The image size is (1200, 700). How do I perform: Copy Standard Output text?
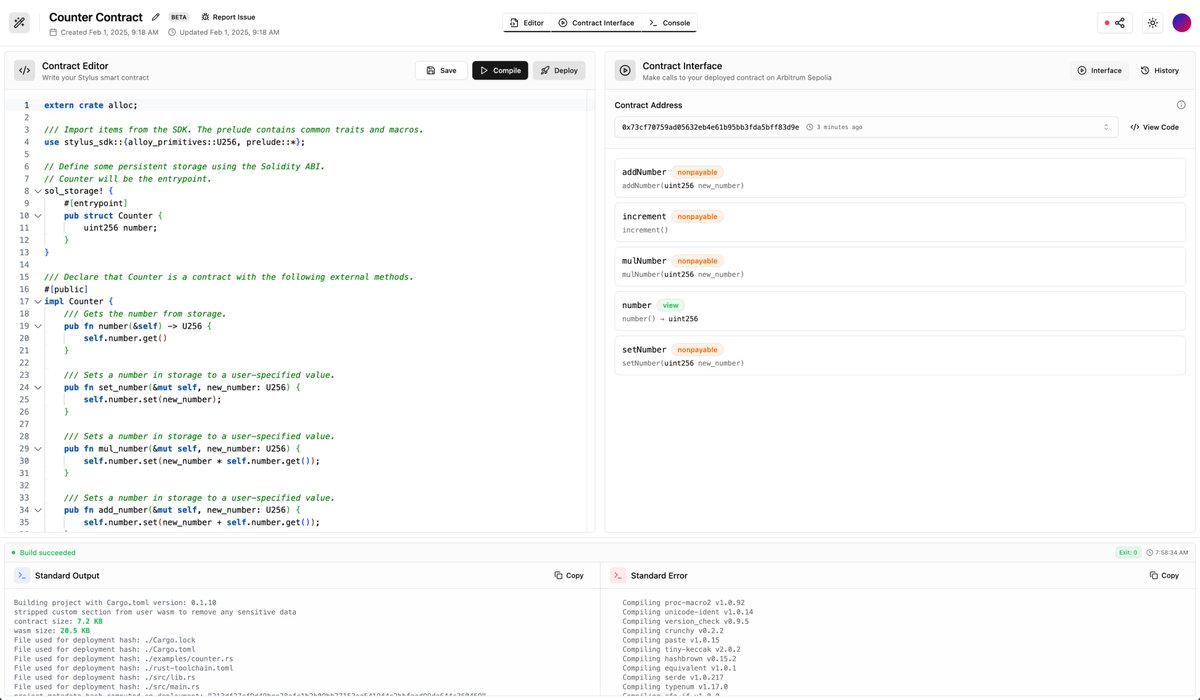(569, 575)
